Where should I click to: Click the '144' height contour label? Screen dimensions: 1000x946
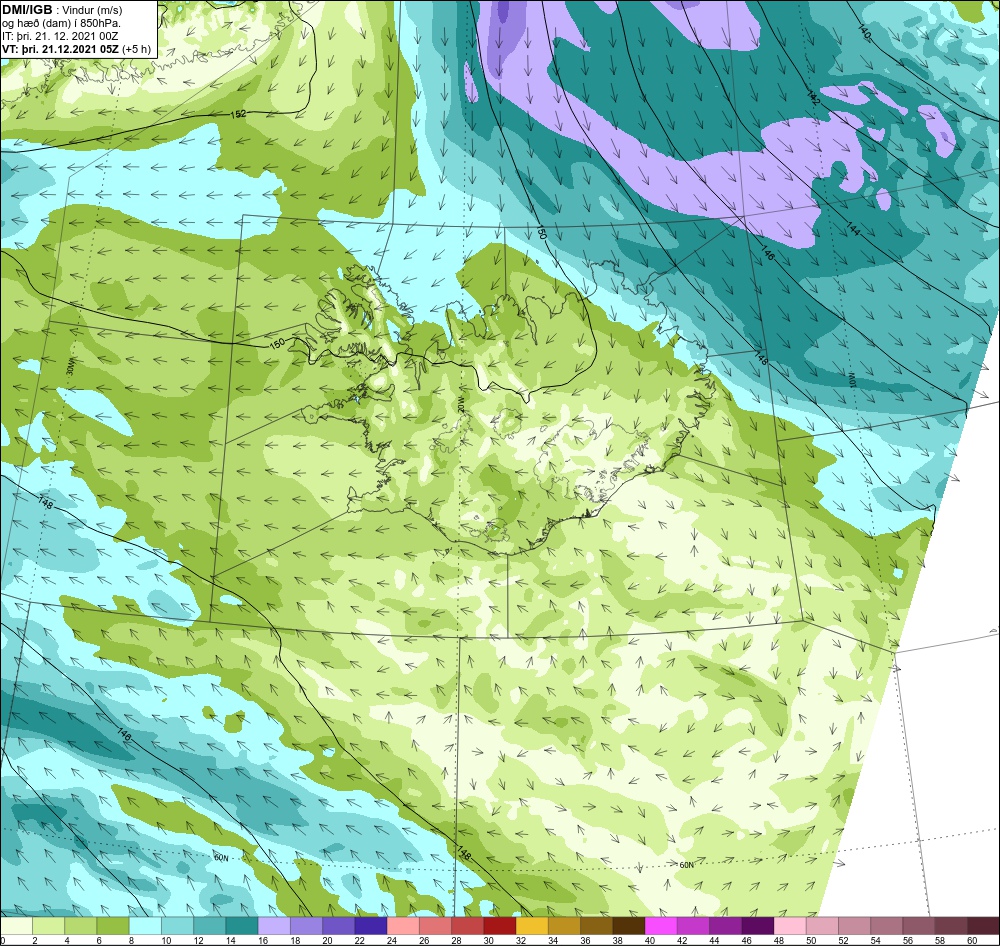click(x=853, y=228)
